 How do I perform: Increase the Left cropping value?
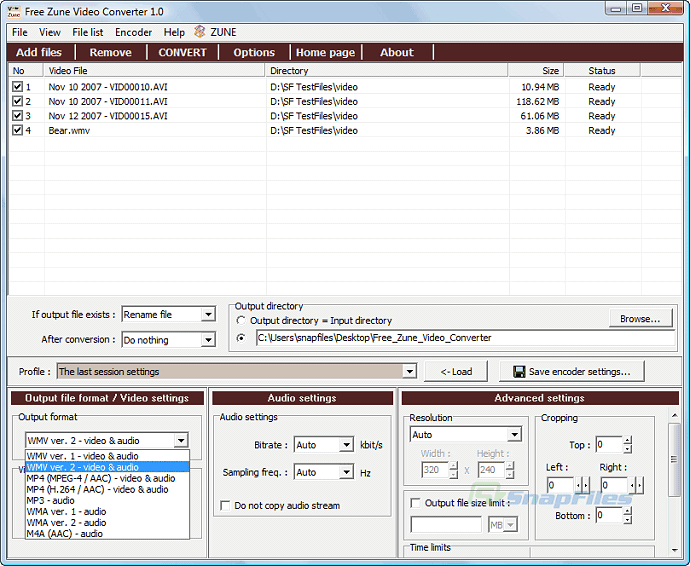(x=586, y=485)
